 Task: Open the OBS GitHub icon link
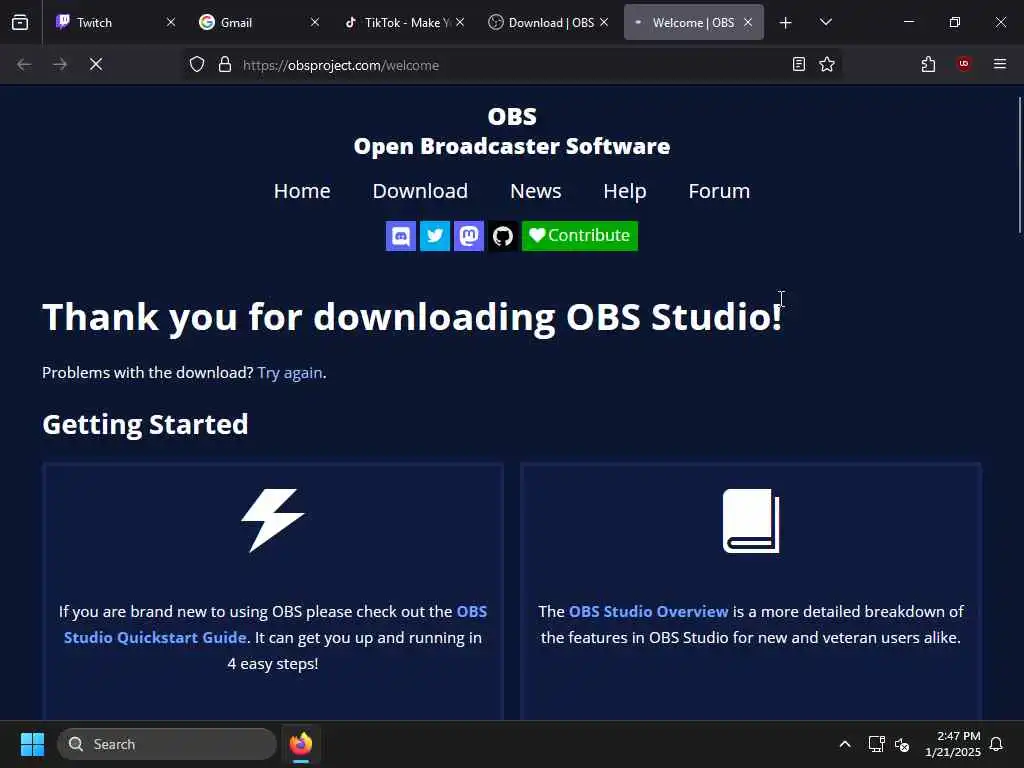click(502, 236)
